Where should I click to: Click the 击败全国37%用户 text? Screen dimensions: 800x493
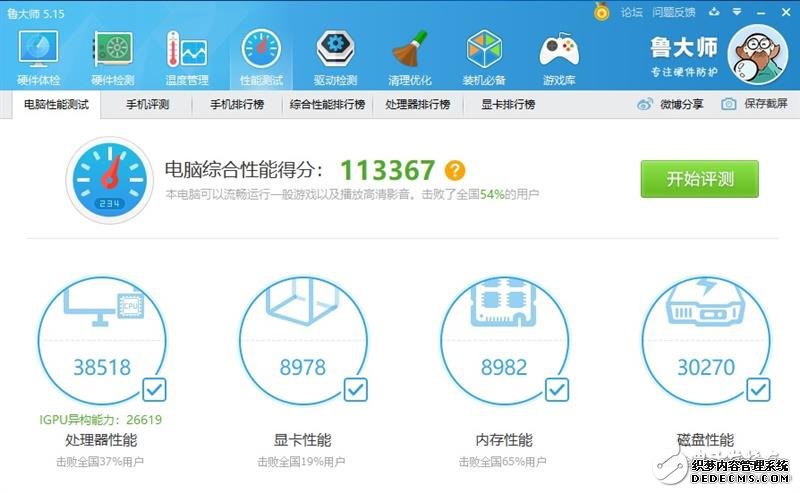pyautogui.click(x=99, y=462)
